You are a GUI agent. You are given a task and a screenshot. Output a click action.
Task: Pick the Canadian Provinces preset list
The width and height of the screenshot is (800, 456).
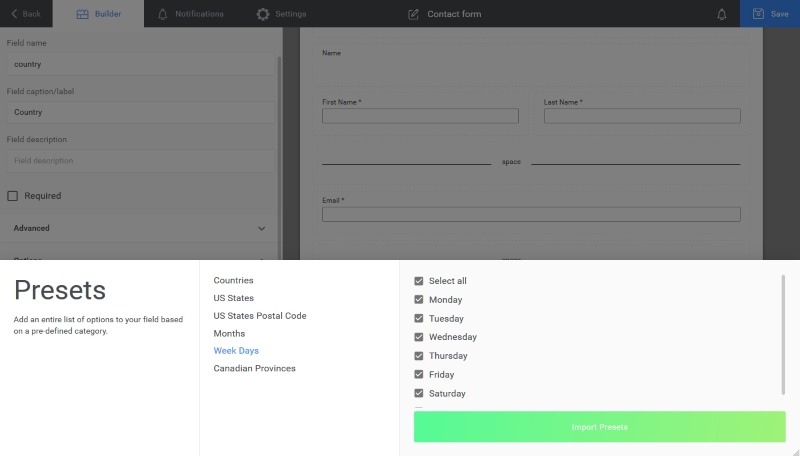[x=254, y=368]
